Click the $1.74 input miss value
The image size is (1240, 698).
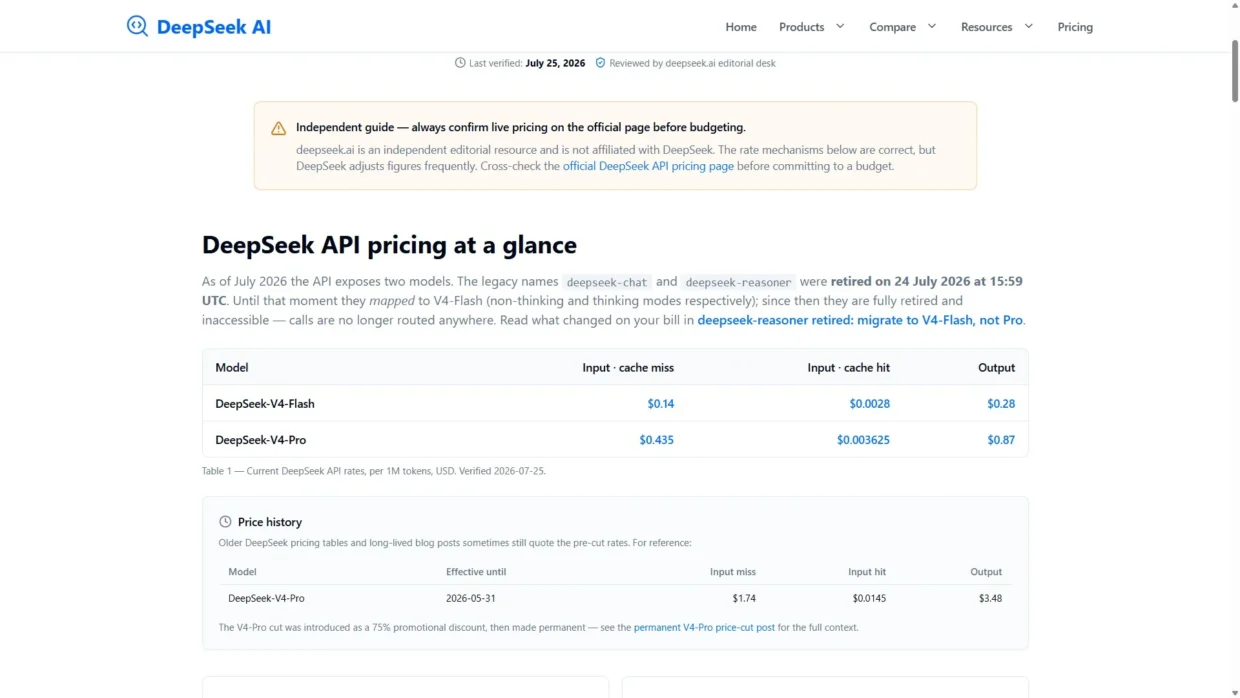pyautogui.click(x=744, y=598)
